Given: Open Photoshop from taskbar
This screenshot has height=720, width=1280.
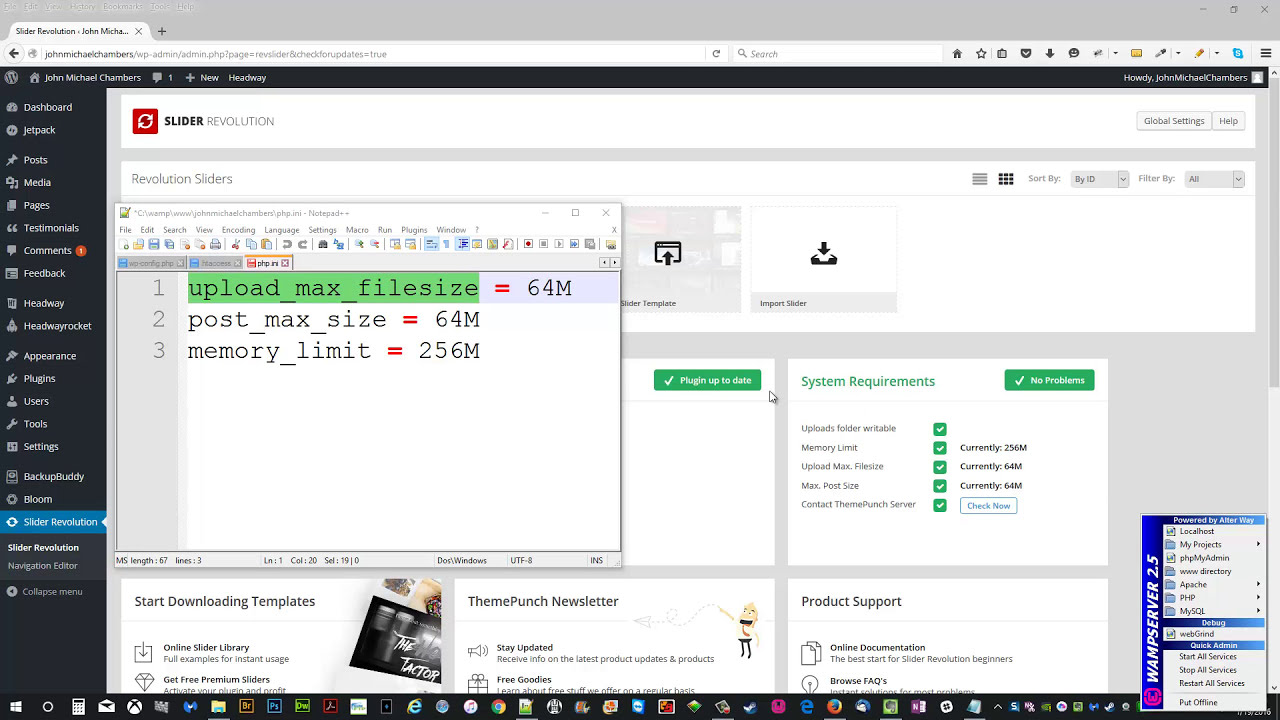Looking at the screenshot, I should coord(274,707).
